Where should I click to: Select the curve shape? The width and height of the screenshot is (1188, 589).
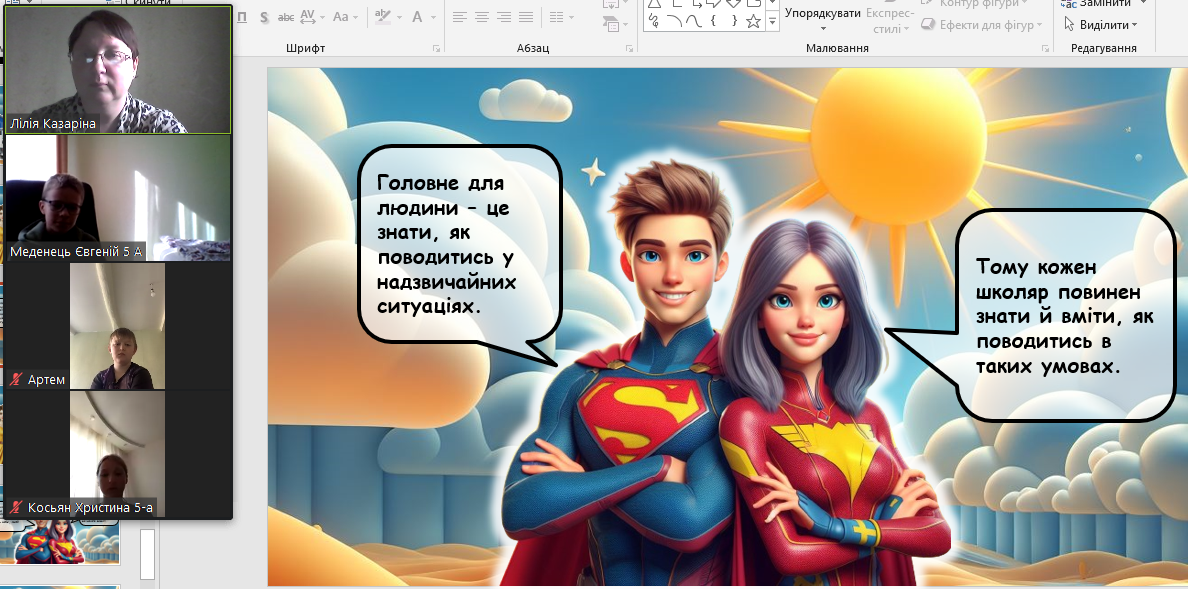click(694, 21)
